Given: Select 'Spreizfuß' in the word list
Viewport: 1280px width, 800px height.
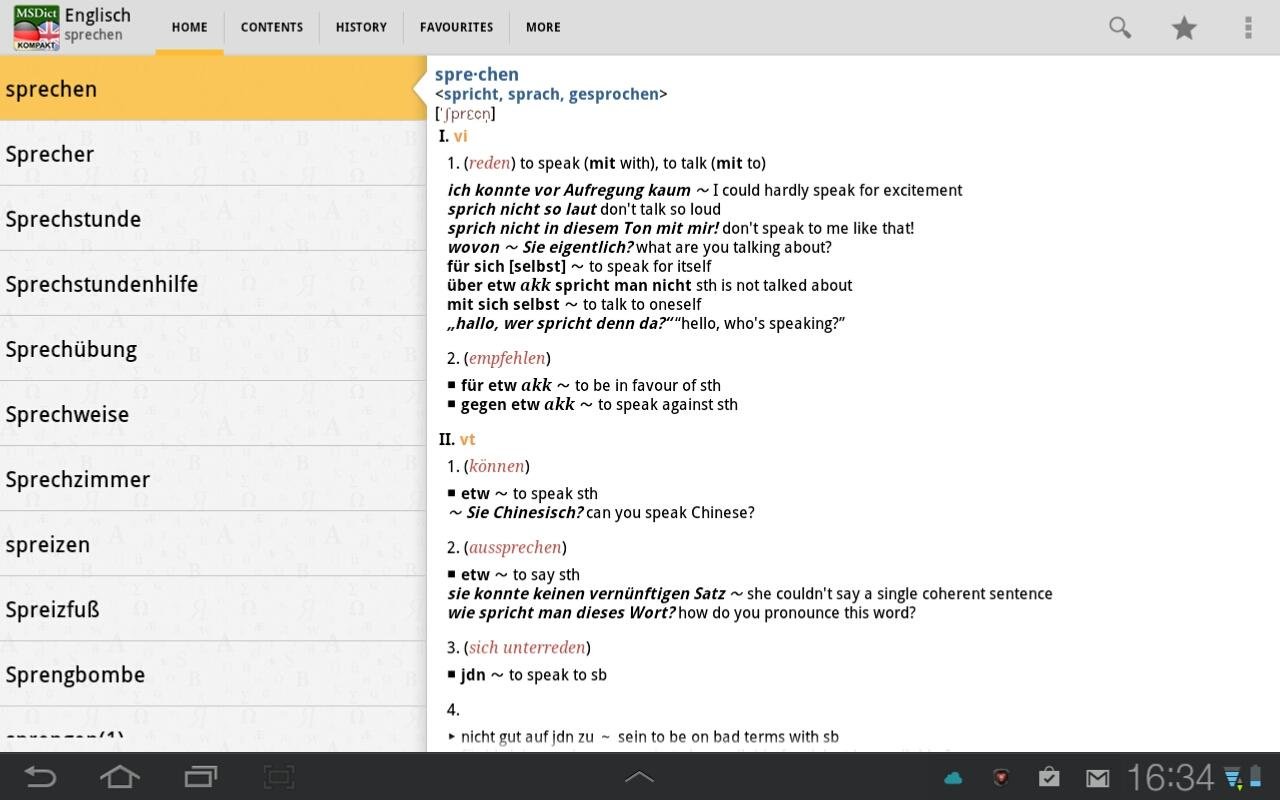Looking at the screenshot, I should click(x=213, y=608).
